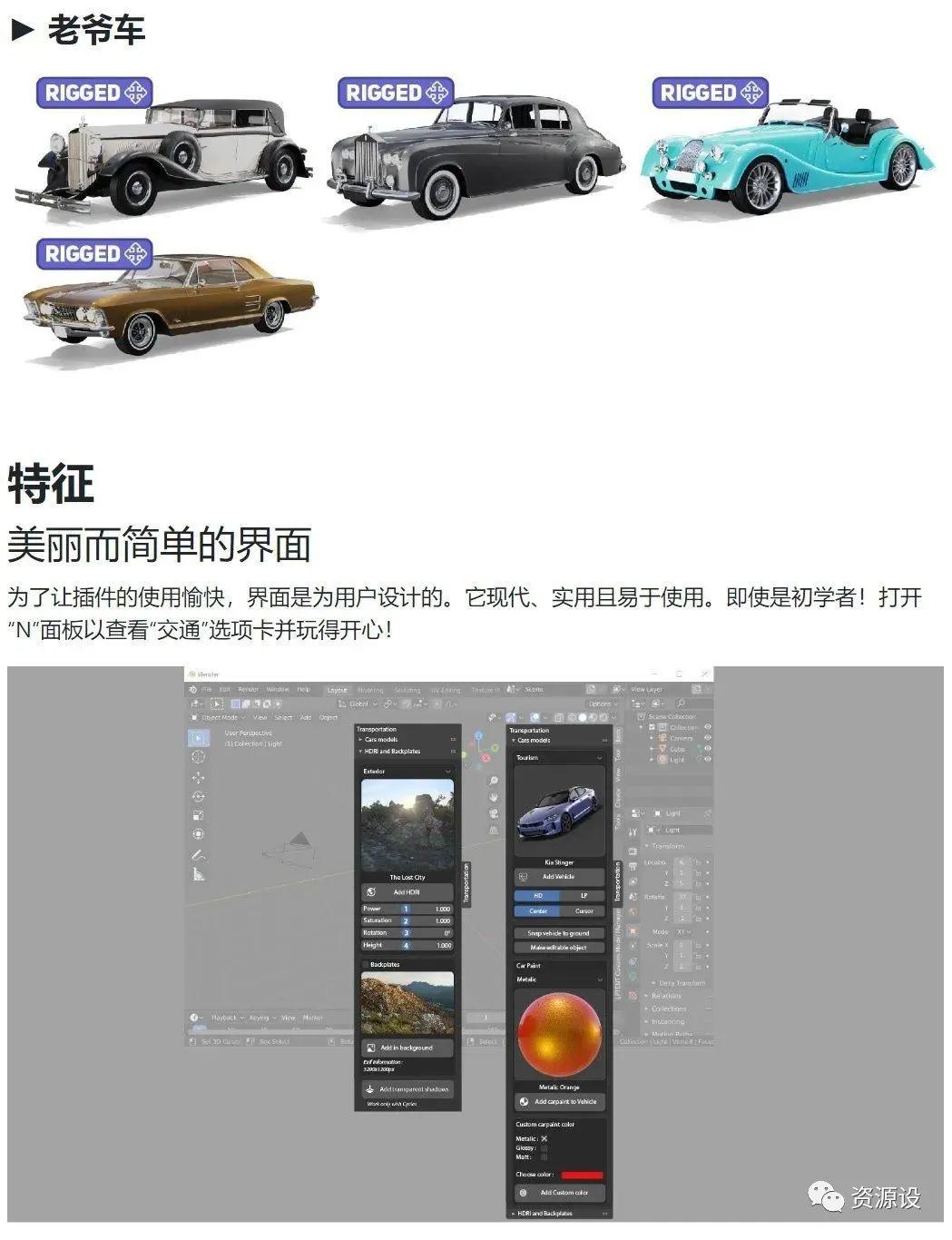This screenshot has height=1240, width=952.
Task: Open the Object Mode dropdown
Action: click(x=218, y=717)
